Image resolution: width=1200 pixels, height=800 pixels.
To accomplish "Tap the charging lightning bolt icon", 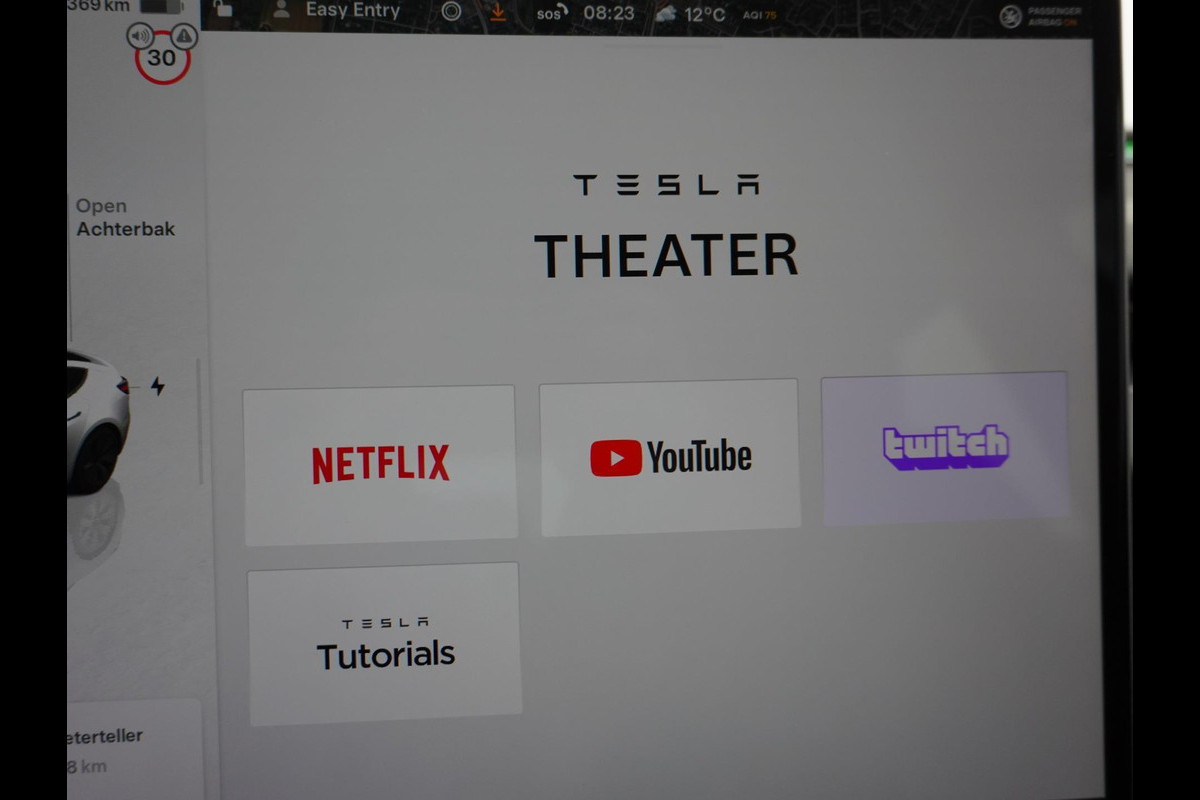I will pyautogui.click(x=157, y=386).
